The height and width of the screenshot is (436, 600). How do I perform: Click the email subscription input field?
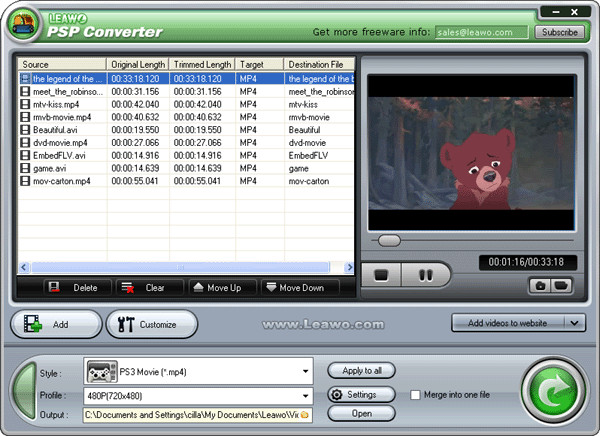click(x=481, y=32)
